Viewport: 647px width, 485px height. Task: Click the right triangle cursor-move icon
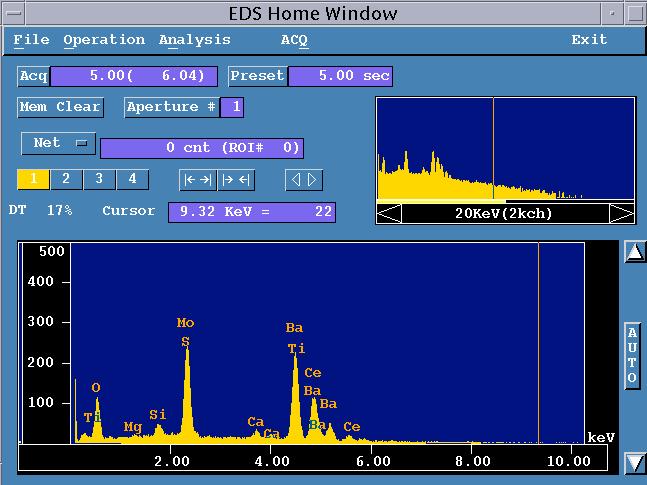point(313,180)
